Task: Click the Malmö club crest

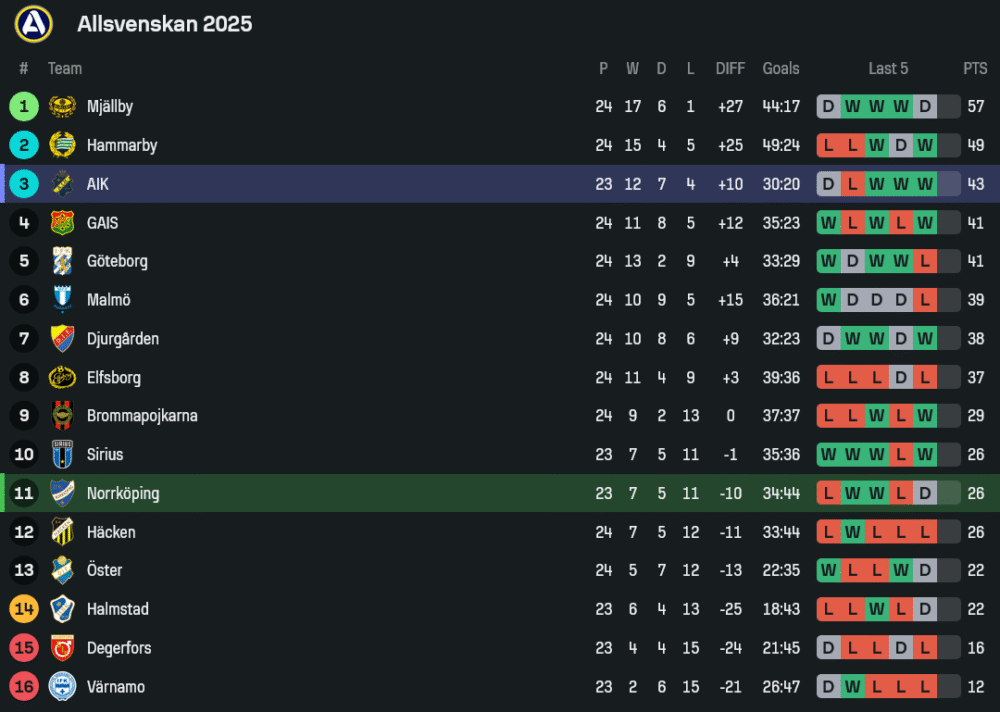Action: pos(62,300)
